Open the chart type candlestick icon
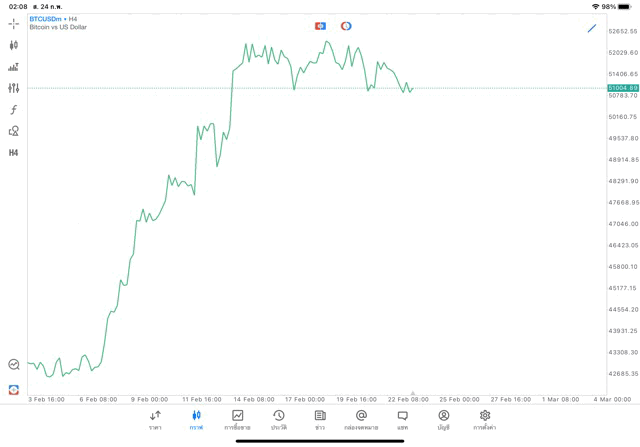The image size is (640, 447). click(x=14, y=45)
